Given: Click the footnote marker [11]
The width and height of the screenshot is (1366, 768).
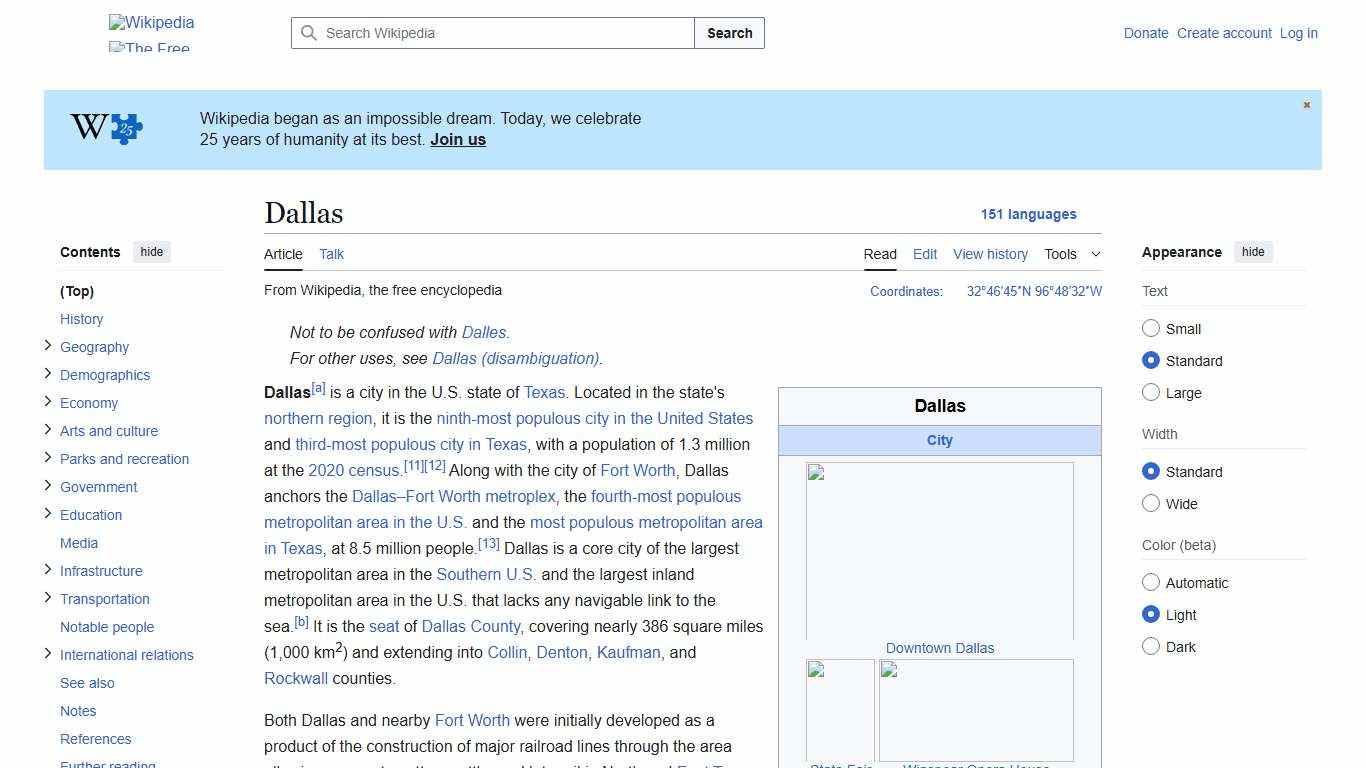Looking at the screenshot, I should (414, 464).
